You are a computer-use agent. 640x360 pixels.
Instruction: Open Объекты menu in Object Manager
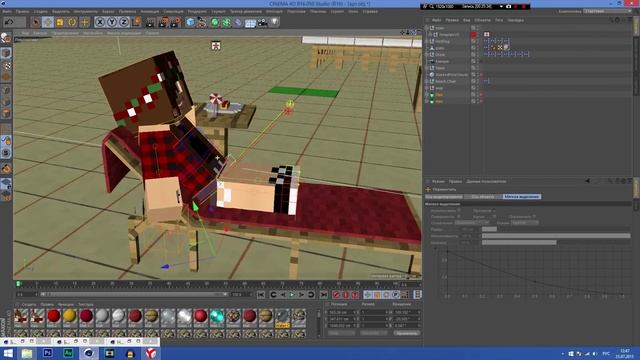tap(482, 20)
